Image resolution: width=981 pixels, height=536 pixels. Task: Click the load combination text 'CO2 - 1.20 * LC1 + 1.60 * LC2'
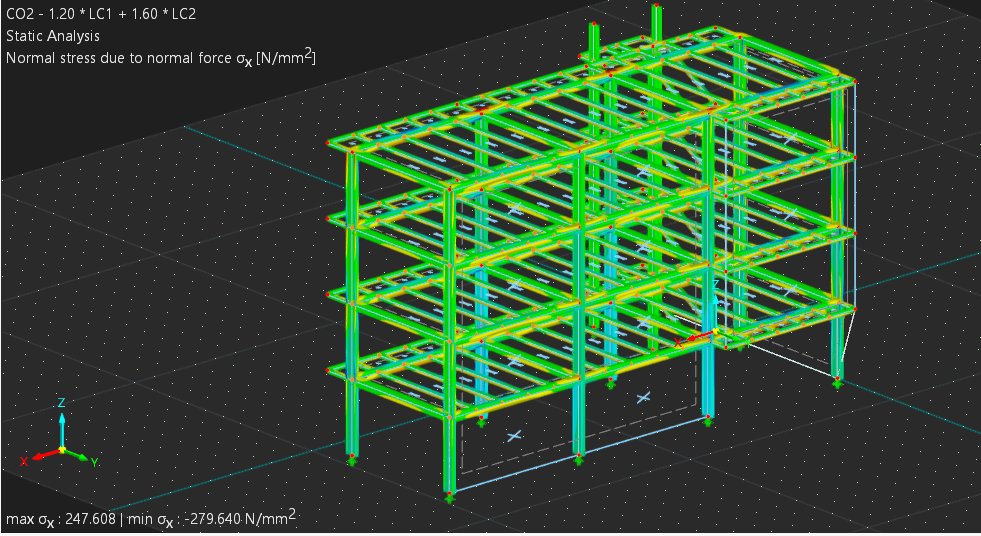[101, 14]
